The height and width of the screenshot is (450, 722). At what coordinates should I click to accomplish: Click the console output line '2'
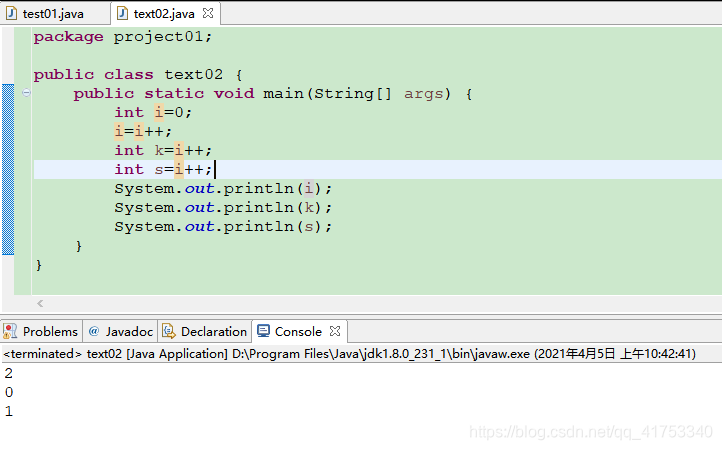pyautogui.click(x=9, y=373)
